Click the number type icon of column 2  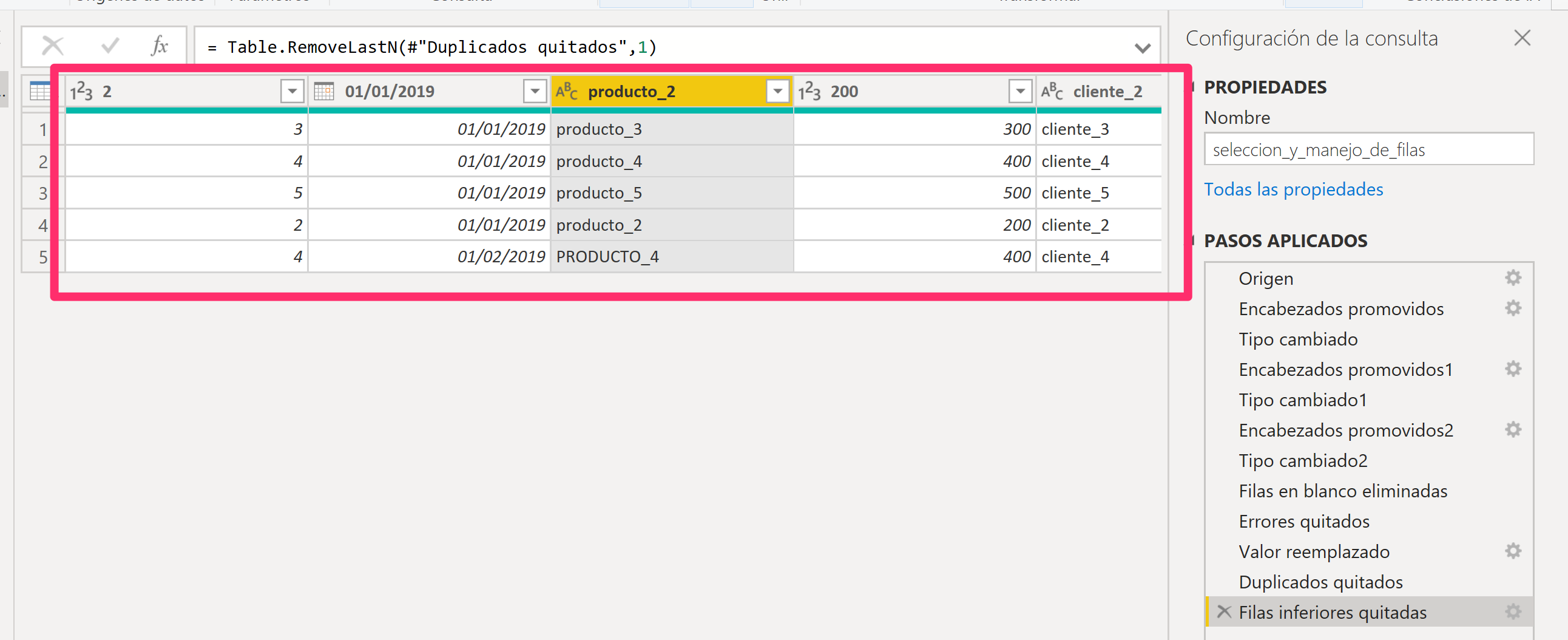[x=81, y=91]
